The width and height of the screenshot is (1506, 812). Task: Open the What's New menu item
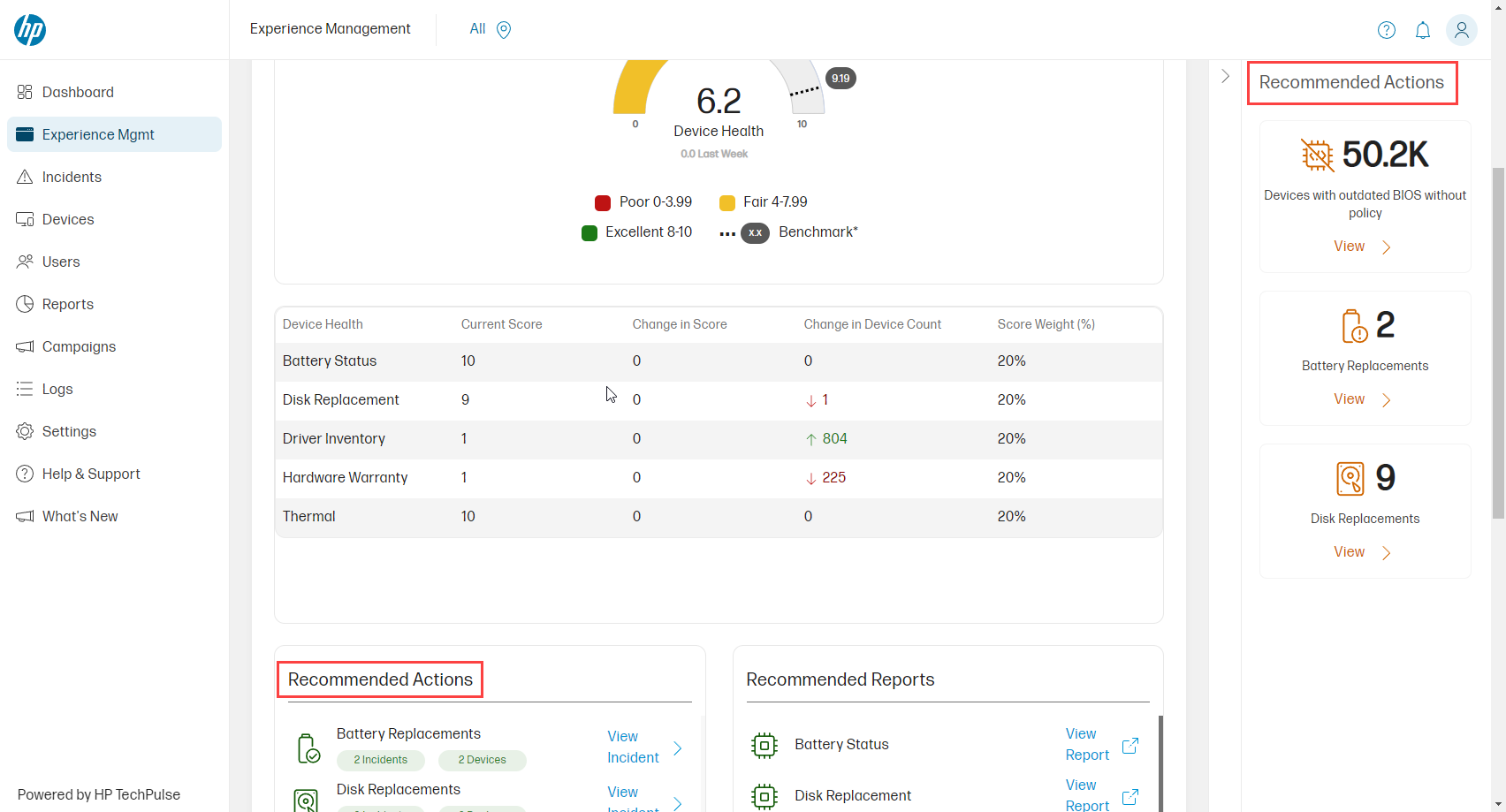coord(80,516)
